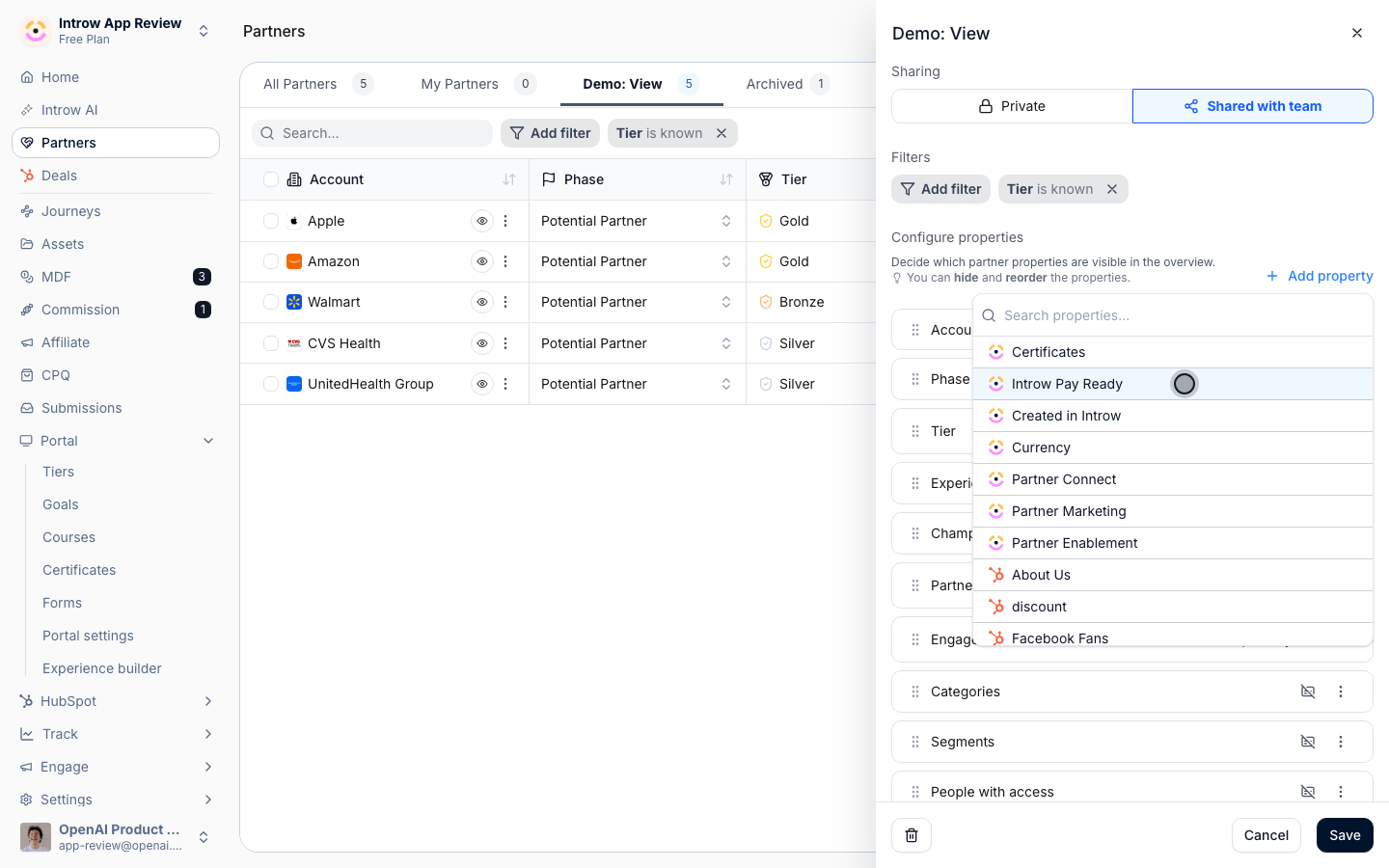Screen dimensions: 1389x868
Task: Pick Partner Marketing from the property list
Action: click(1173, 511)
